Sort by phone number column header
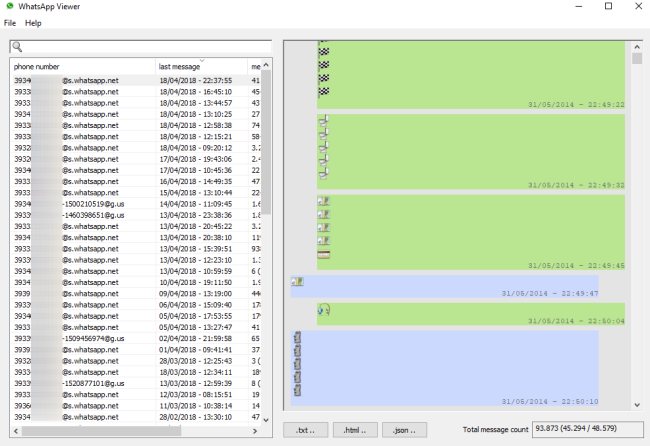 [83, 66]
